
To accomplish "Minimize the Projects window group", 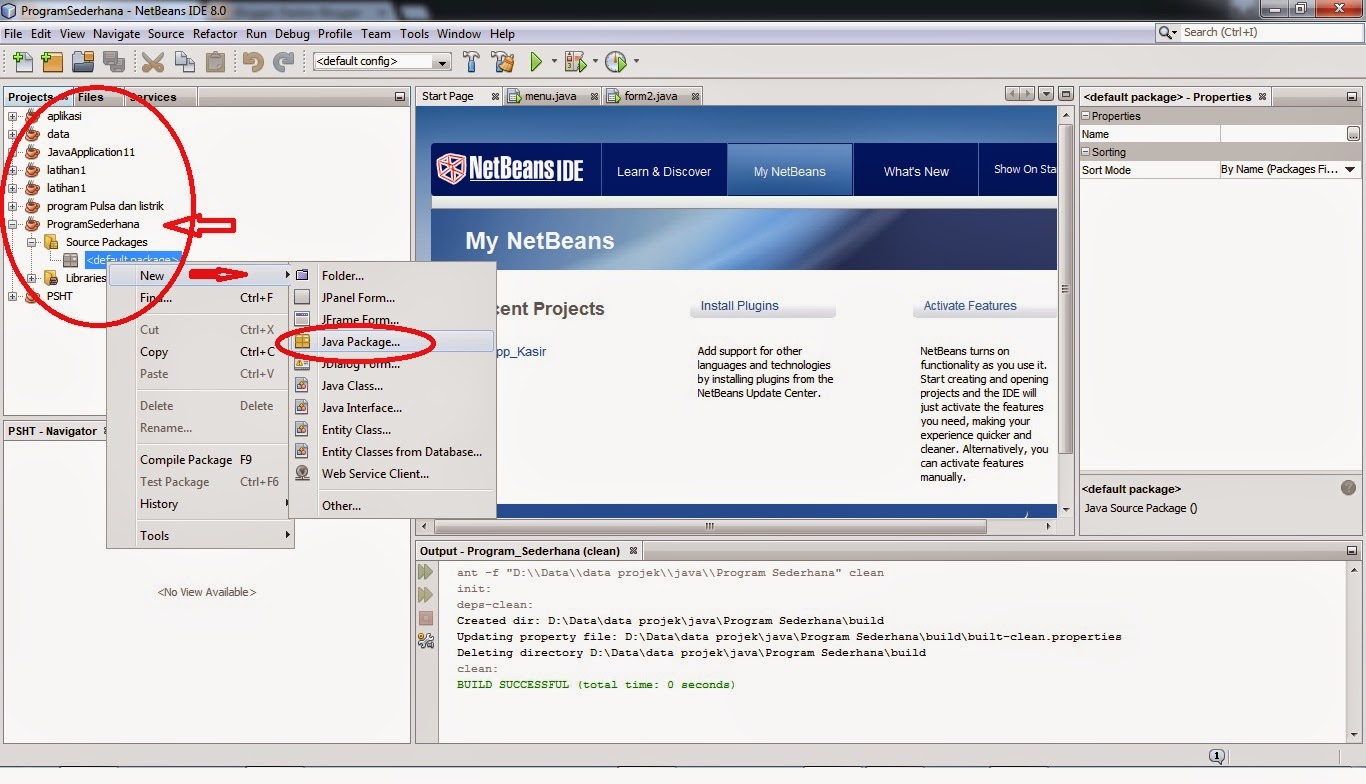I will 399,97.
